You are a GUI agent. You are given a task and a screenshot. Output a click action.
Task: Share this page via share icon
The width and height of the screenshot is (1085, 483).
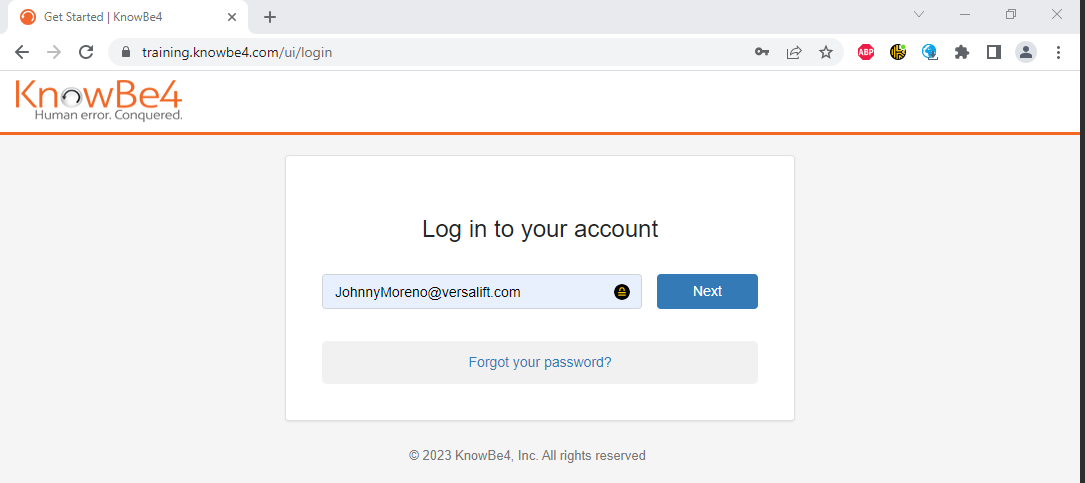click(794, 52)
